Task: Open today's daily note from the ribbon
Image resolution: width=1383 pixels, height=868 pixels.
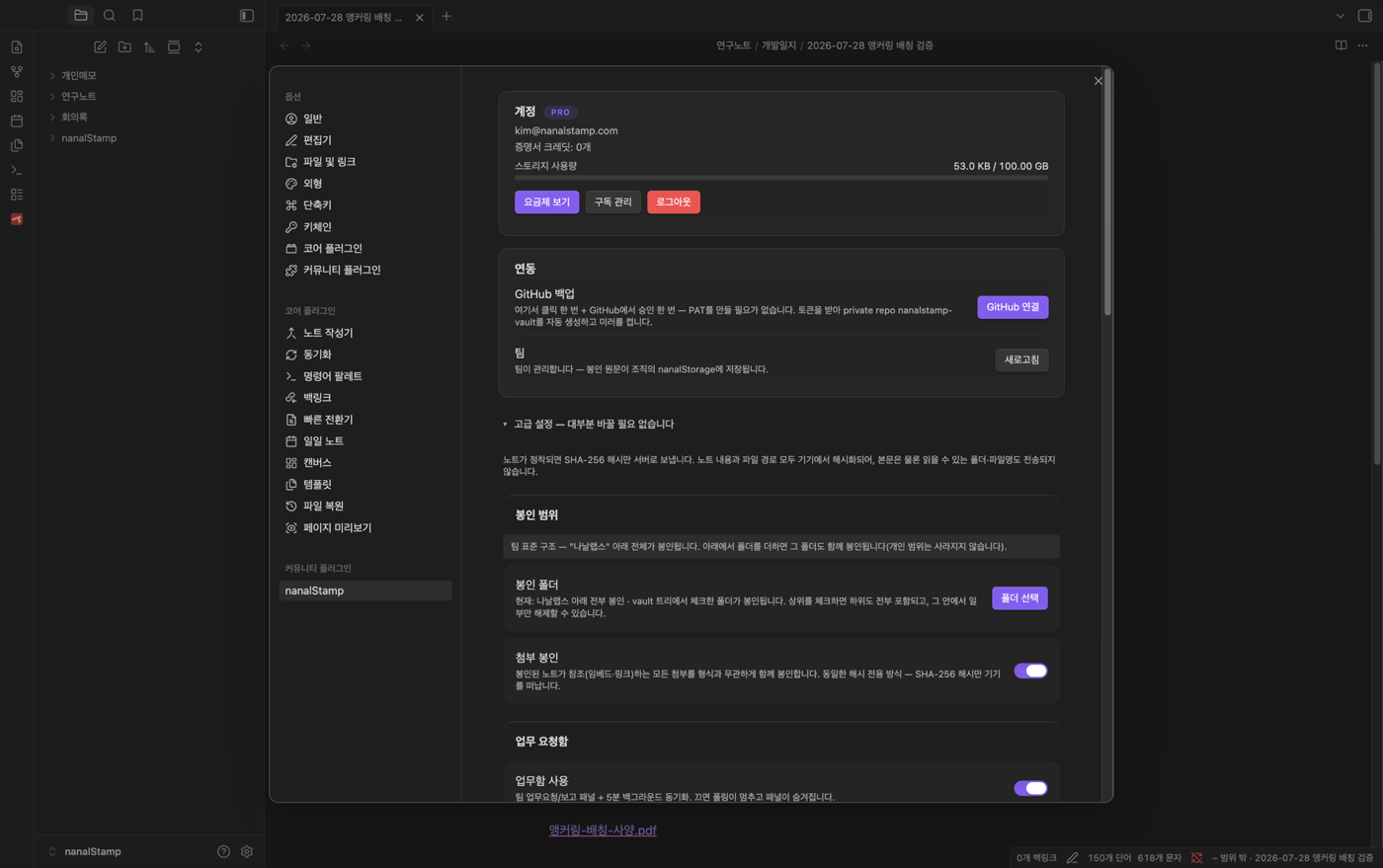Action: point(17,121)
